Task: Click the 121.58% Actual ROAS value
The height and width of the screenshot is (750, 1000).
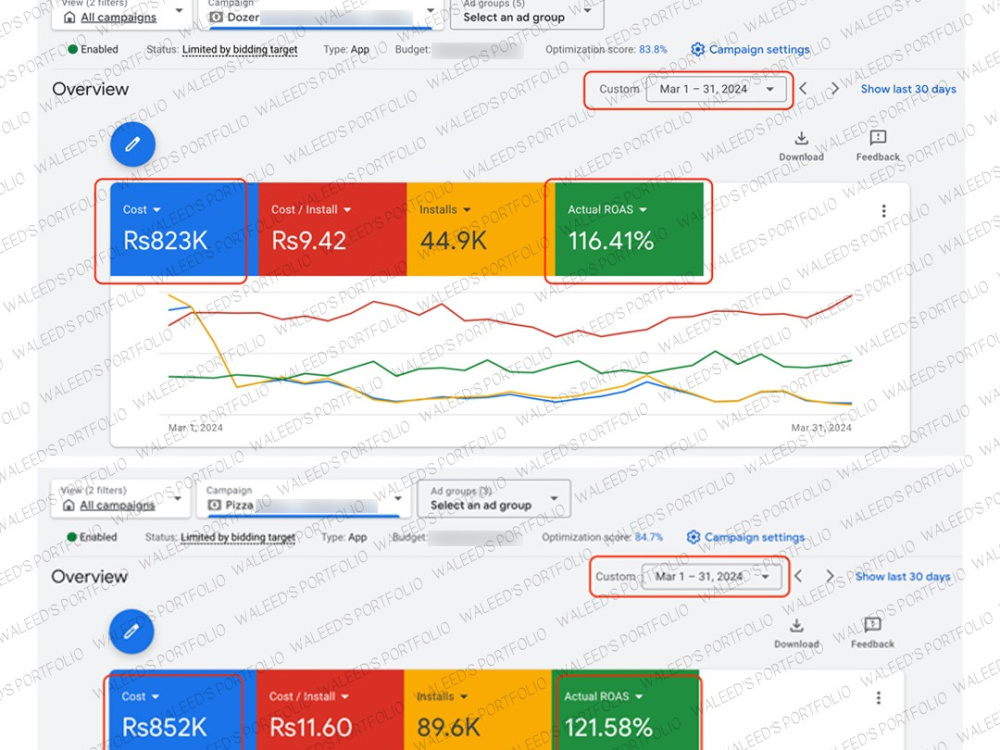Action: (608, 728)
